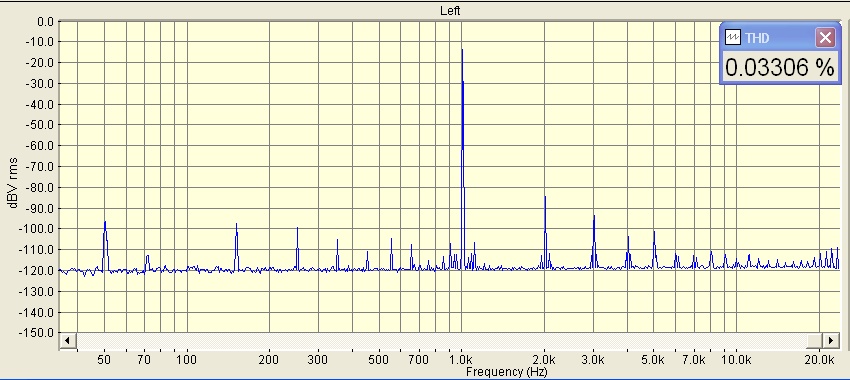Click the 0.0 y-axis value

point(45,22)
